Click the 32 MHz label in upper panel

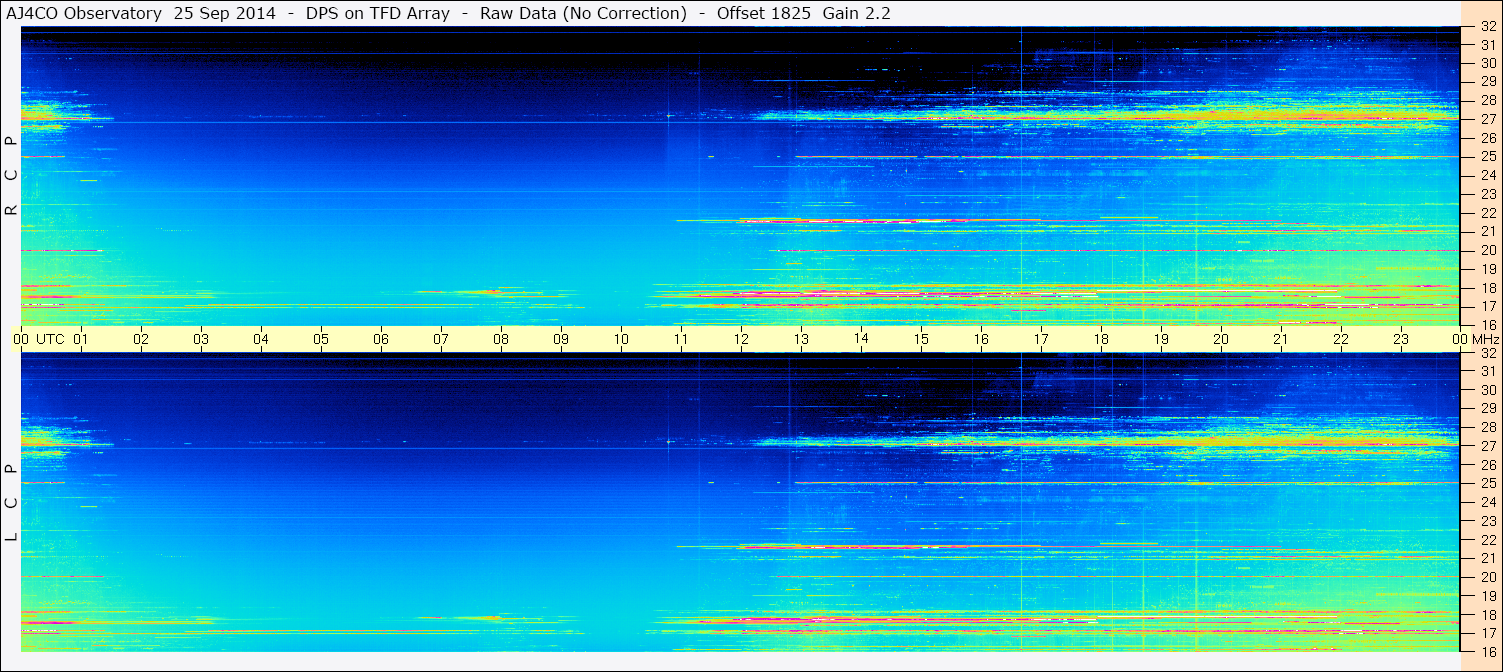click(1487, 28)
